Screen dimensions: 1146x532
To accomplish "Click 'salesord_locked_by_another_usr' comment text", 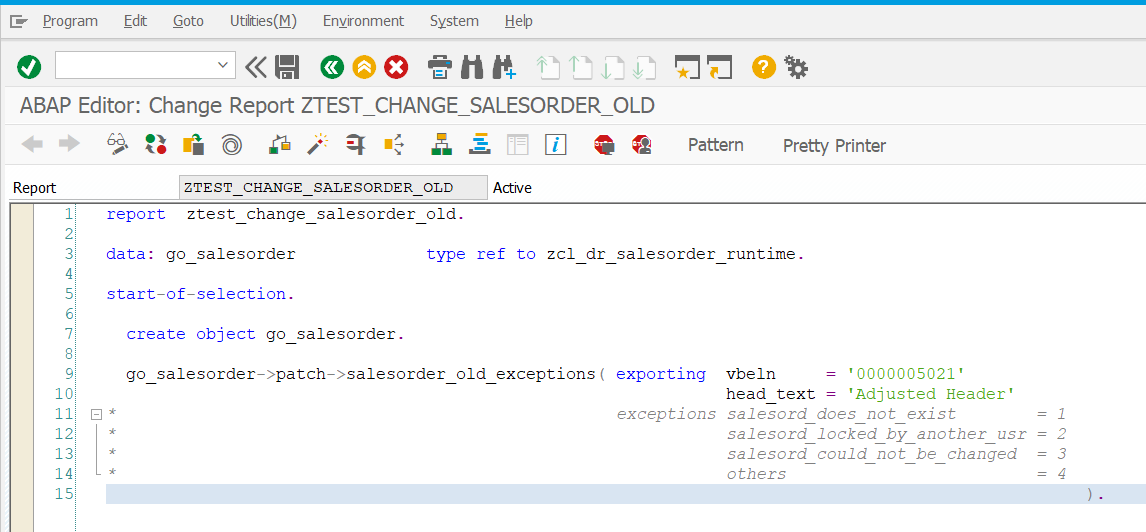I will (876, 434).
